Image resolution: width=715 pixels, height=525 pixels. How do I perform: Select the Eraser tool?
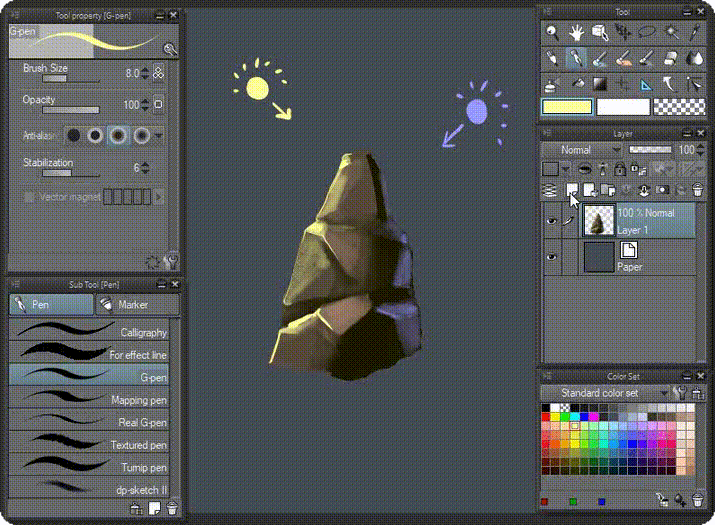[x=670, y=58]
